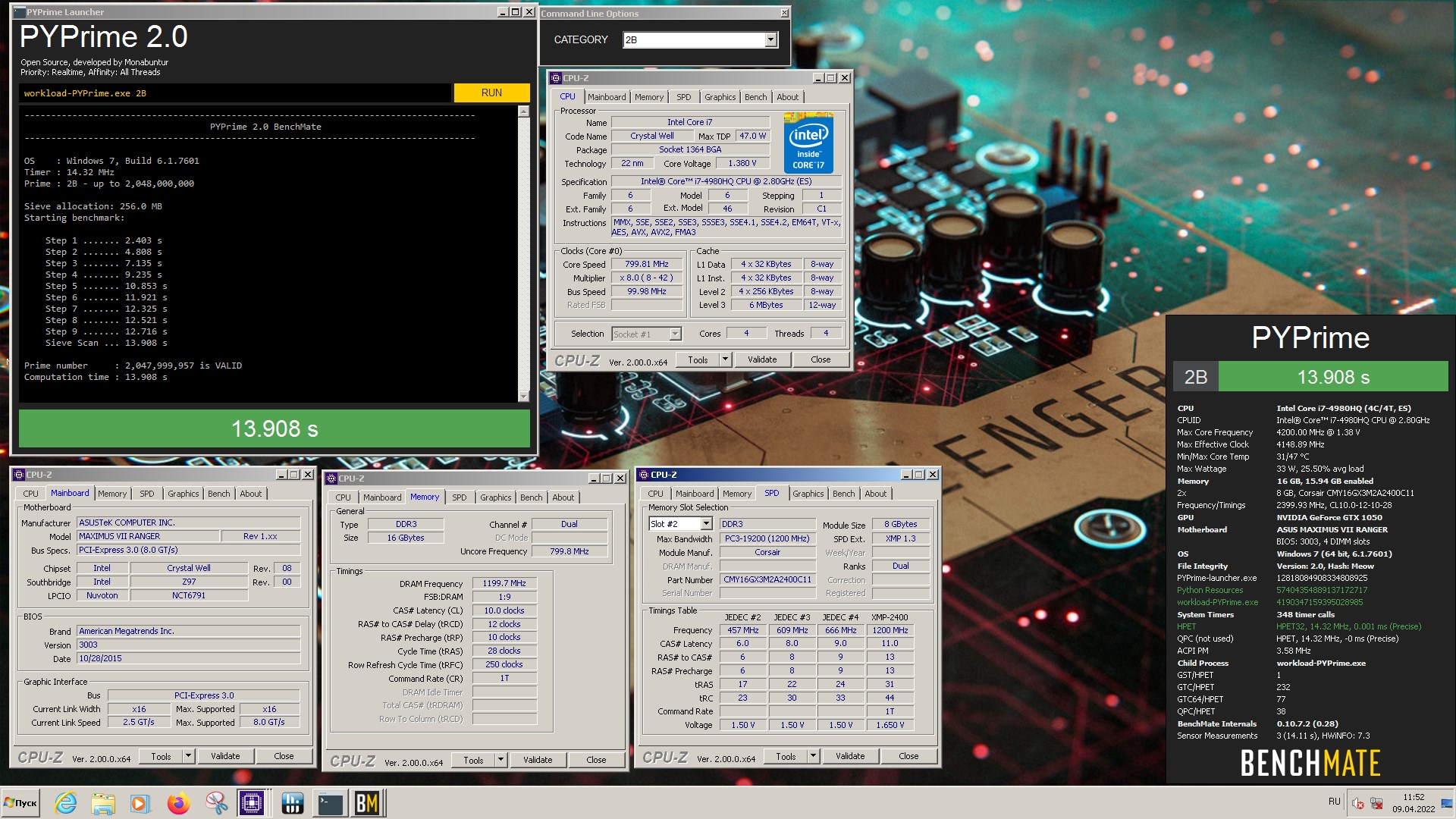Click the Intel Core i7 logo in CPU-Z

808,143
